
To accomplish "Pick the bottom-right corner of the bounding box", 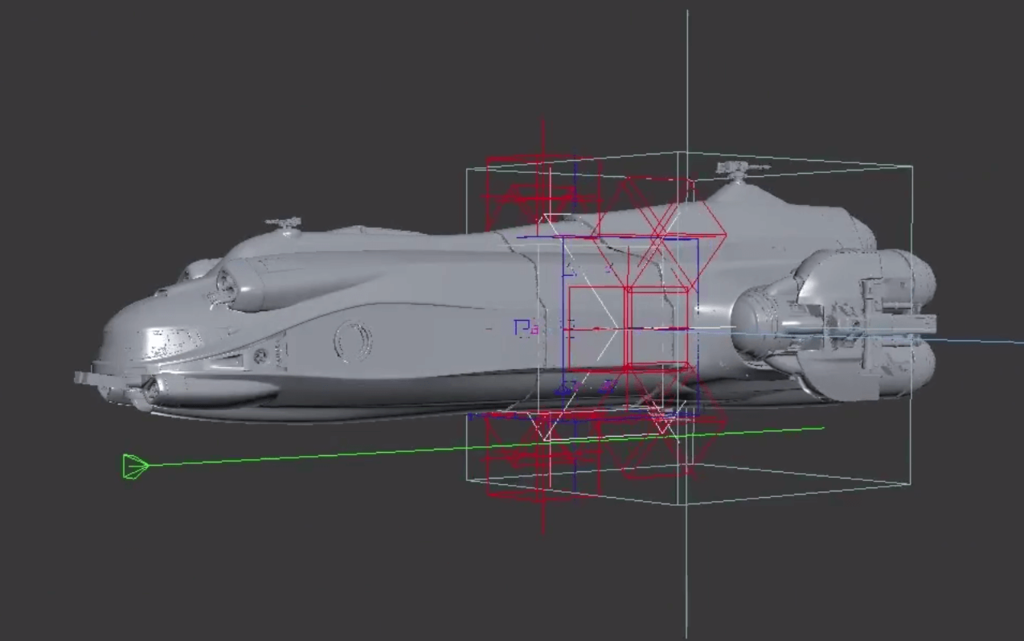I will point(910,484).
